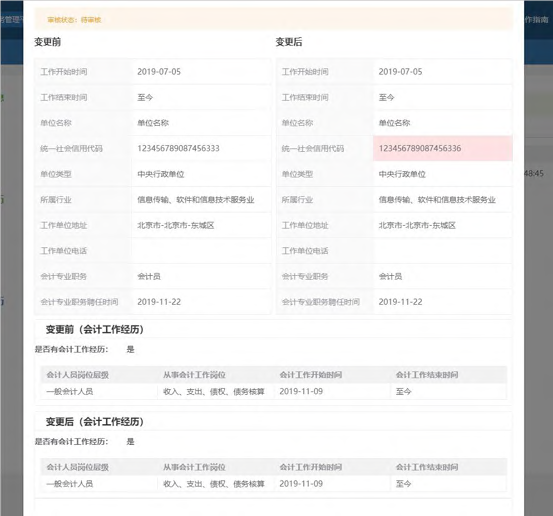Image resolution: width=553 pixels, height=516 pixels.
Task: Select 会计员 value in 变更后 table
Action: 390,276
